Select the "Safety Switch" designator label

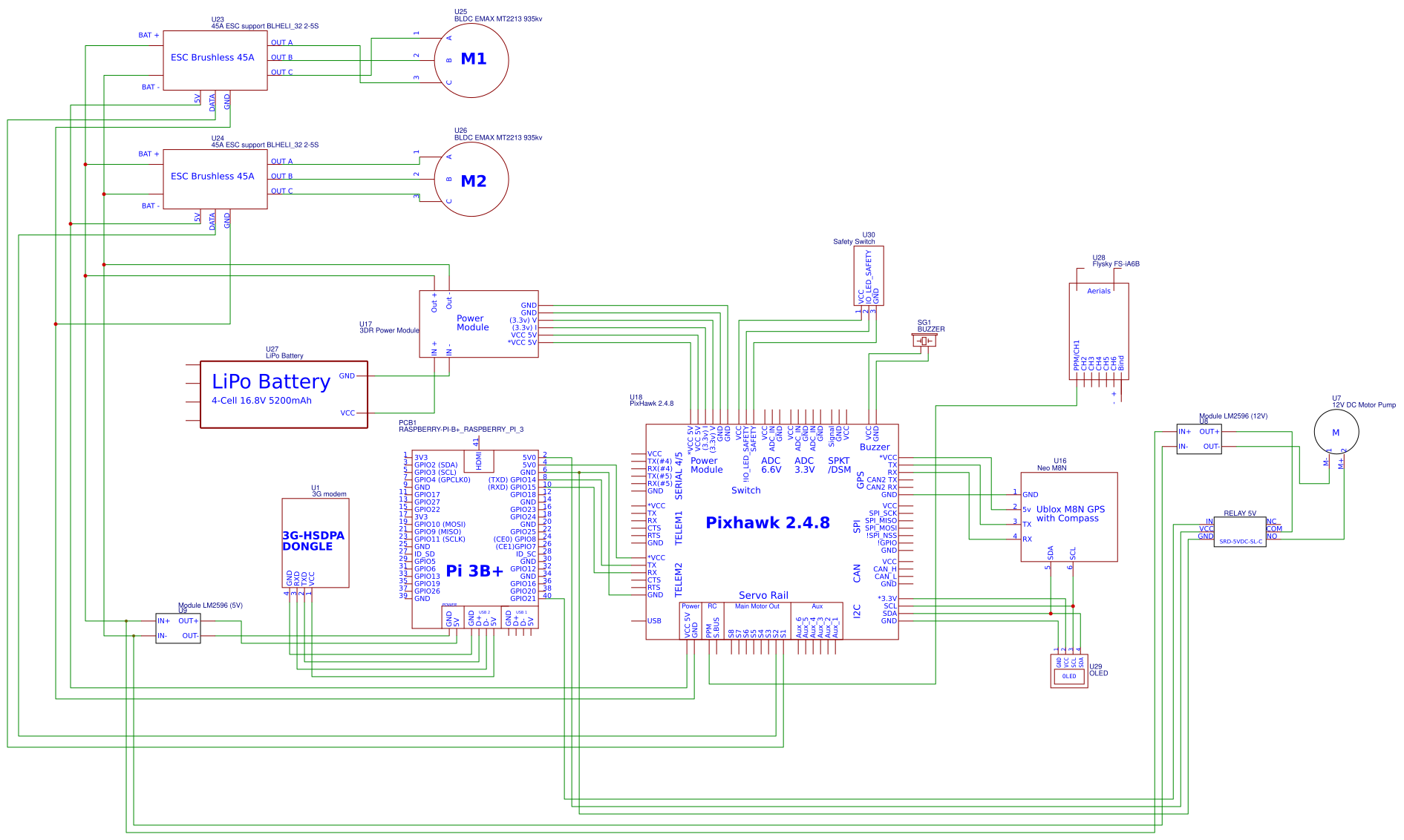(854, 241)
